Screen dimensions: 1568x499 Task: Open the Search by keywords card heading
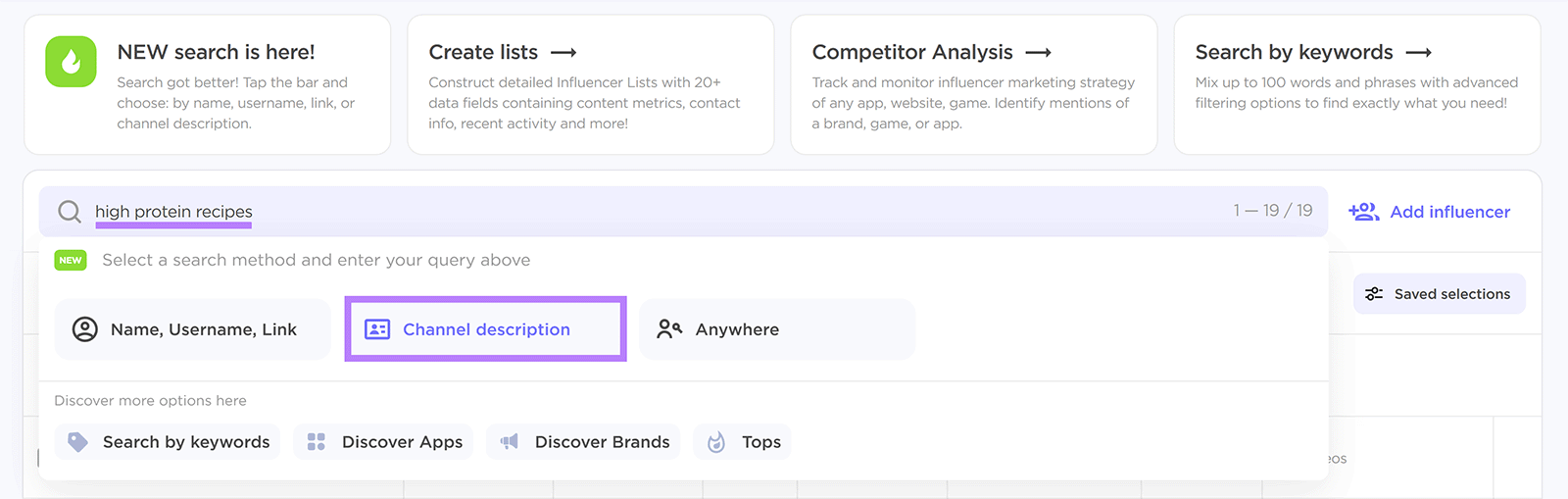[x=1312, y=52]
